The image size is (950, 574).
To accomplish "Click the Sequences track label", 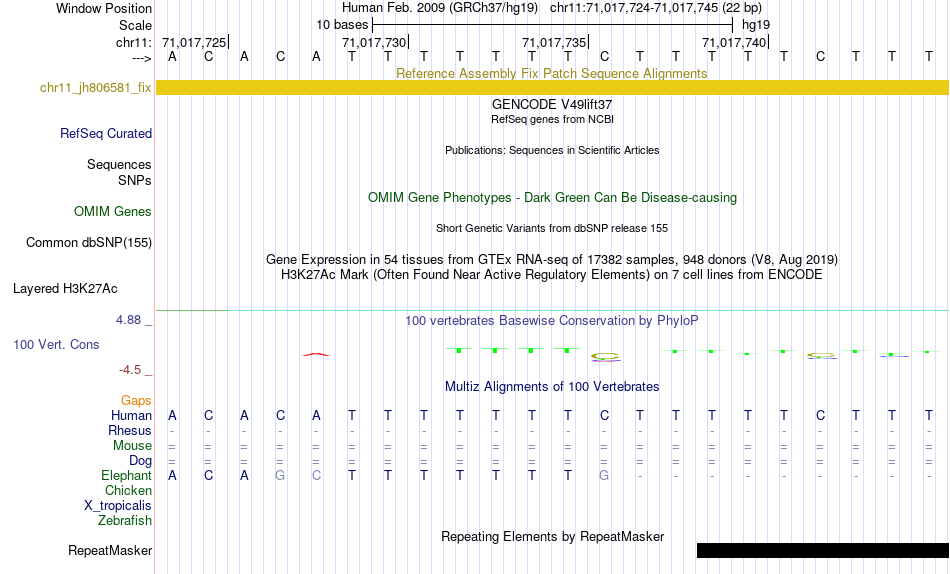I will pos(119,165).
